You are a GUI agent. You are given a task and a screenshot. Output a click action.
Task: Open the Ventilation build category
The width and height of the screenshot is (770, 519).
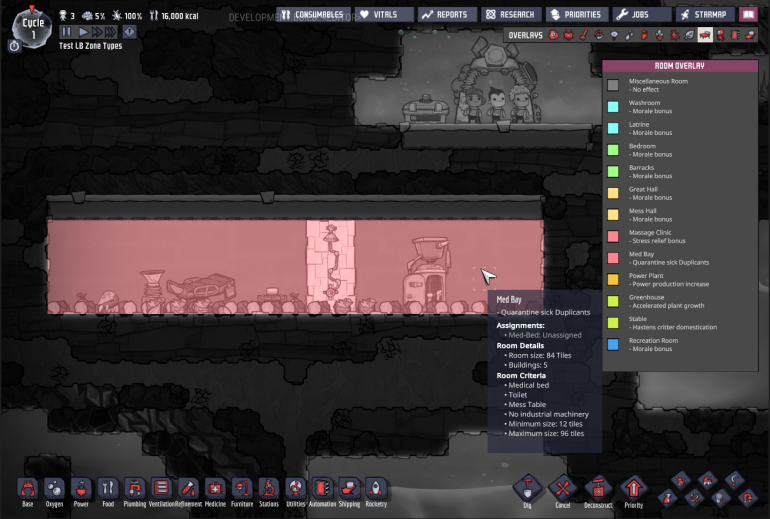coord(161,489)
